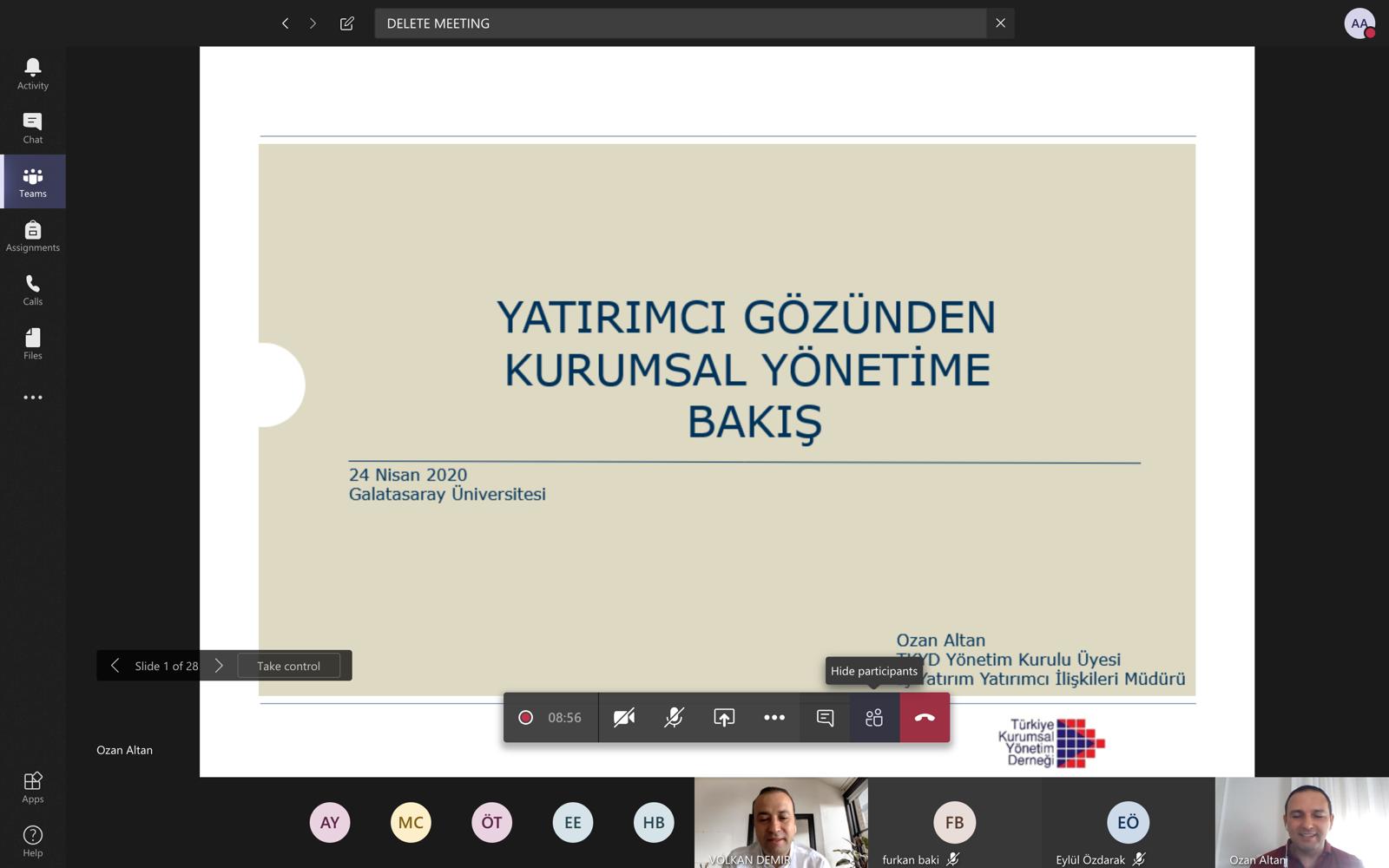Screen dimensions: 1389x868
Task: Select the Teams tab
Action: click(33, 181)
